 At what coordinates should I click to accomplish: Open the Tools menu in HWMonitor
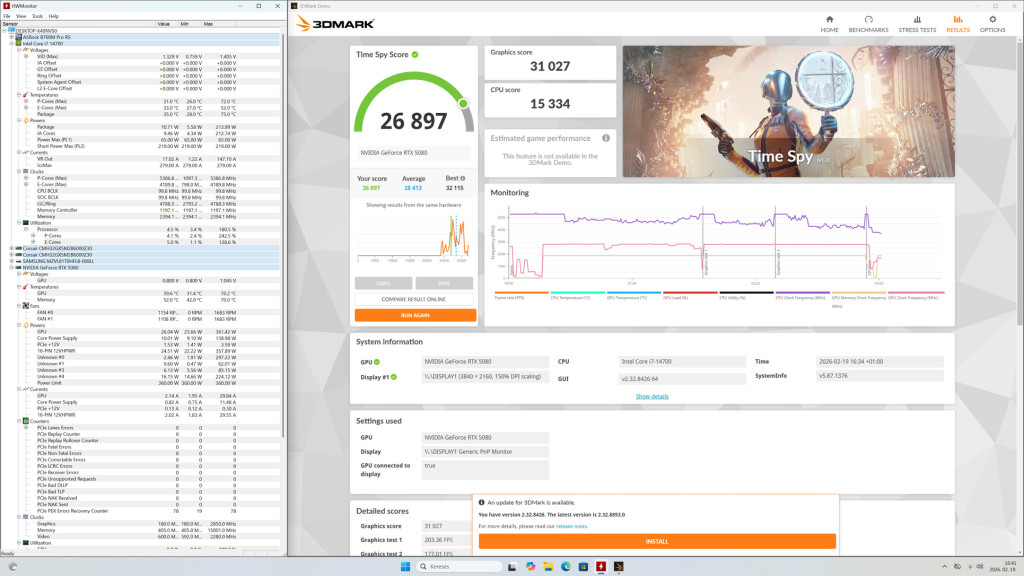coord(37,16)
